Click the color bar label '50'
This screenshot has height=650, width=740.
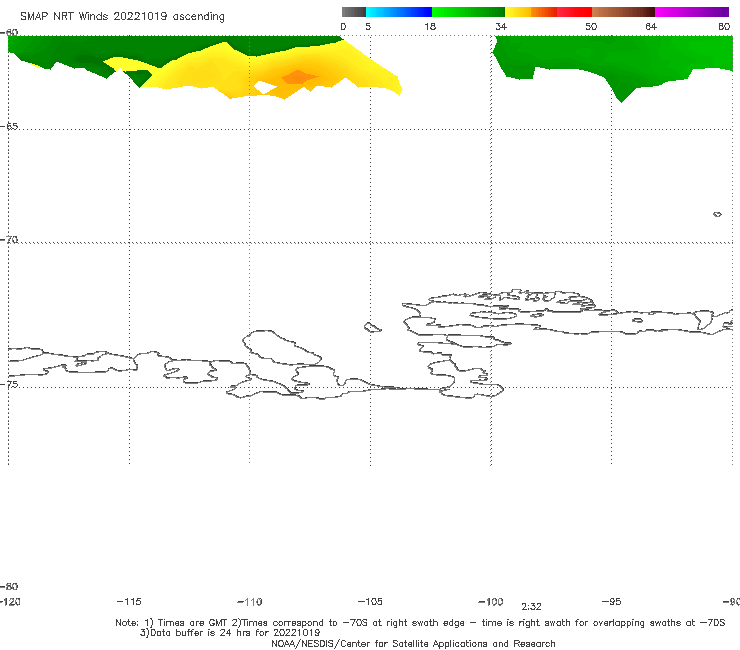pyautogui.click(x=591, y=27)
